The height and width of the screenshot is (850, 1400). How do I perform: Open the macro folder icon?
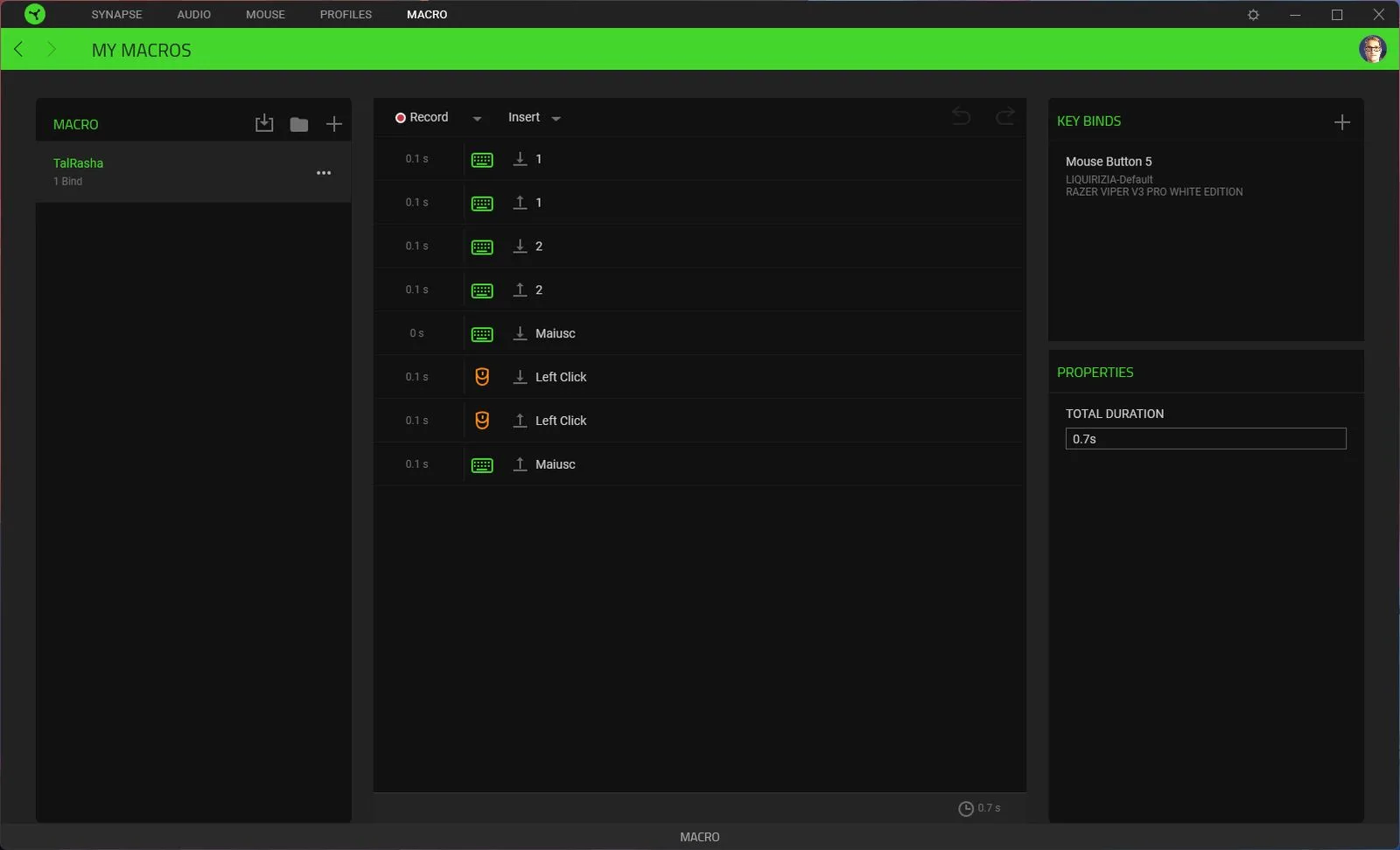pyautogui.click(x=299, y=124)
